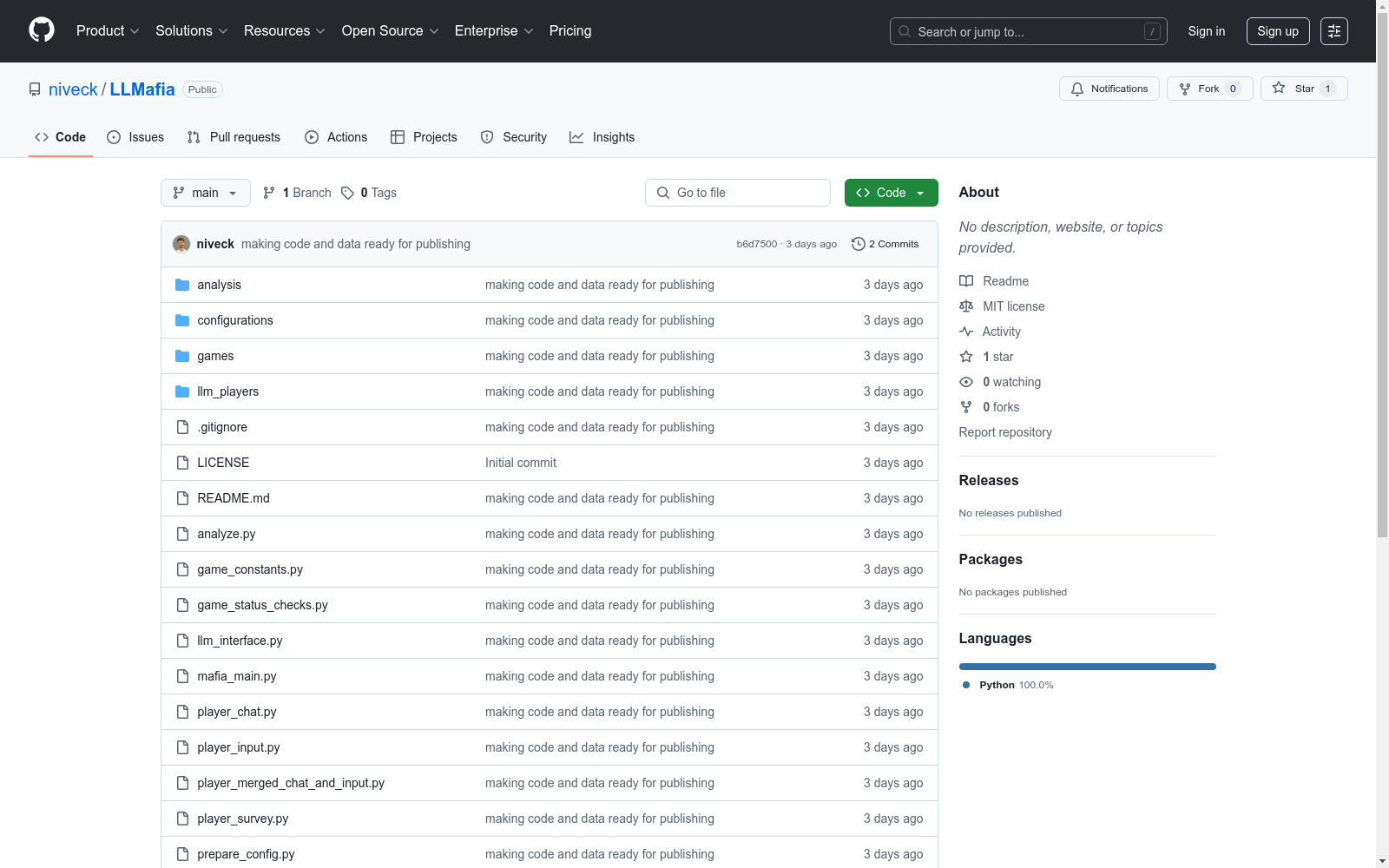Click the star icon beside 1 star
The width and height of the screenshot is (1389, 868).
[x=966, y=357]
